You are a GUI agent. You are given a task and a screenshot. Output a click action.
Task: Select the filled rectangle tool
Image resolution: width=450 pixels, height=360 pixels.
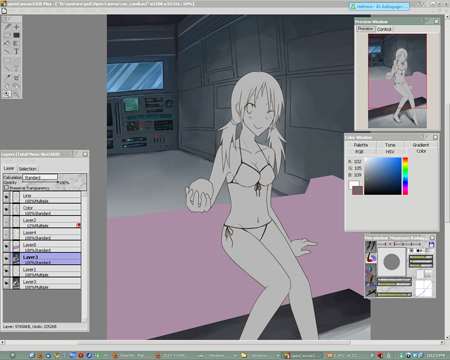(x=16, y=35)
